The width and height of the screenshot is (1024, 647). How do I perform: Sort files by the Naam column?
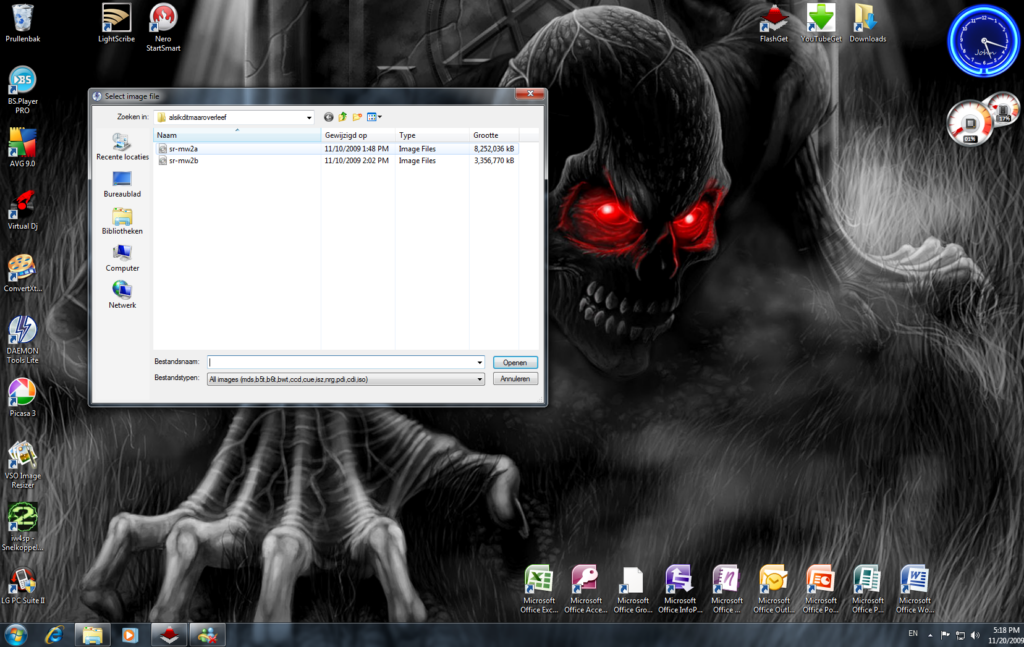[237, 135]
